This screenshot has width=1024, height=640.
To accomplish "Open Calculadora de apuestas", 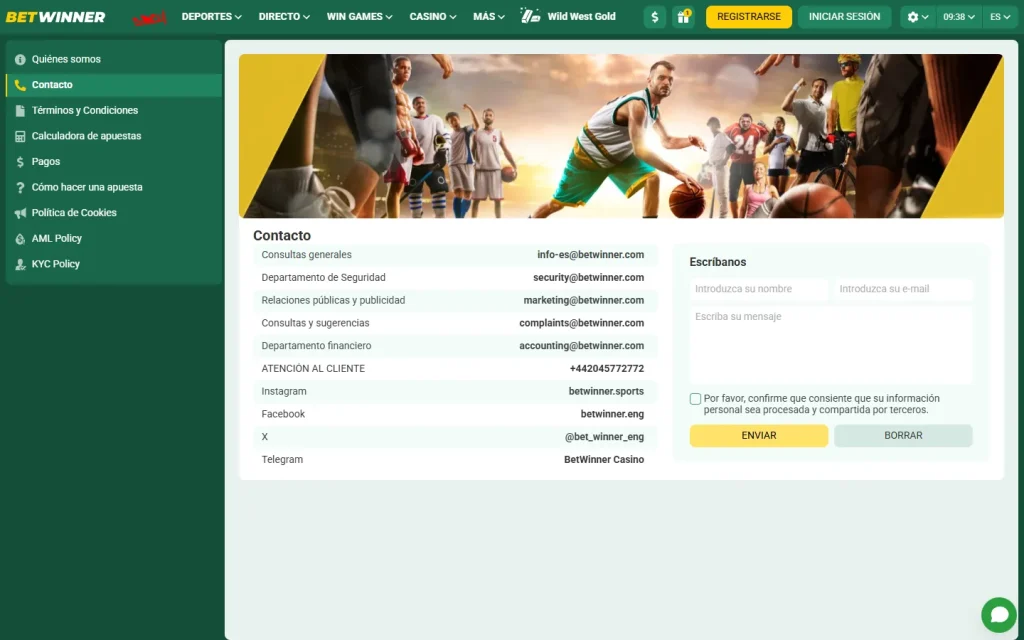I will 86,136.
